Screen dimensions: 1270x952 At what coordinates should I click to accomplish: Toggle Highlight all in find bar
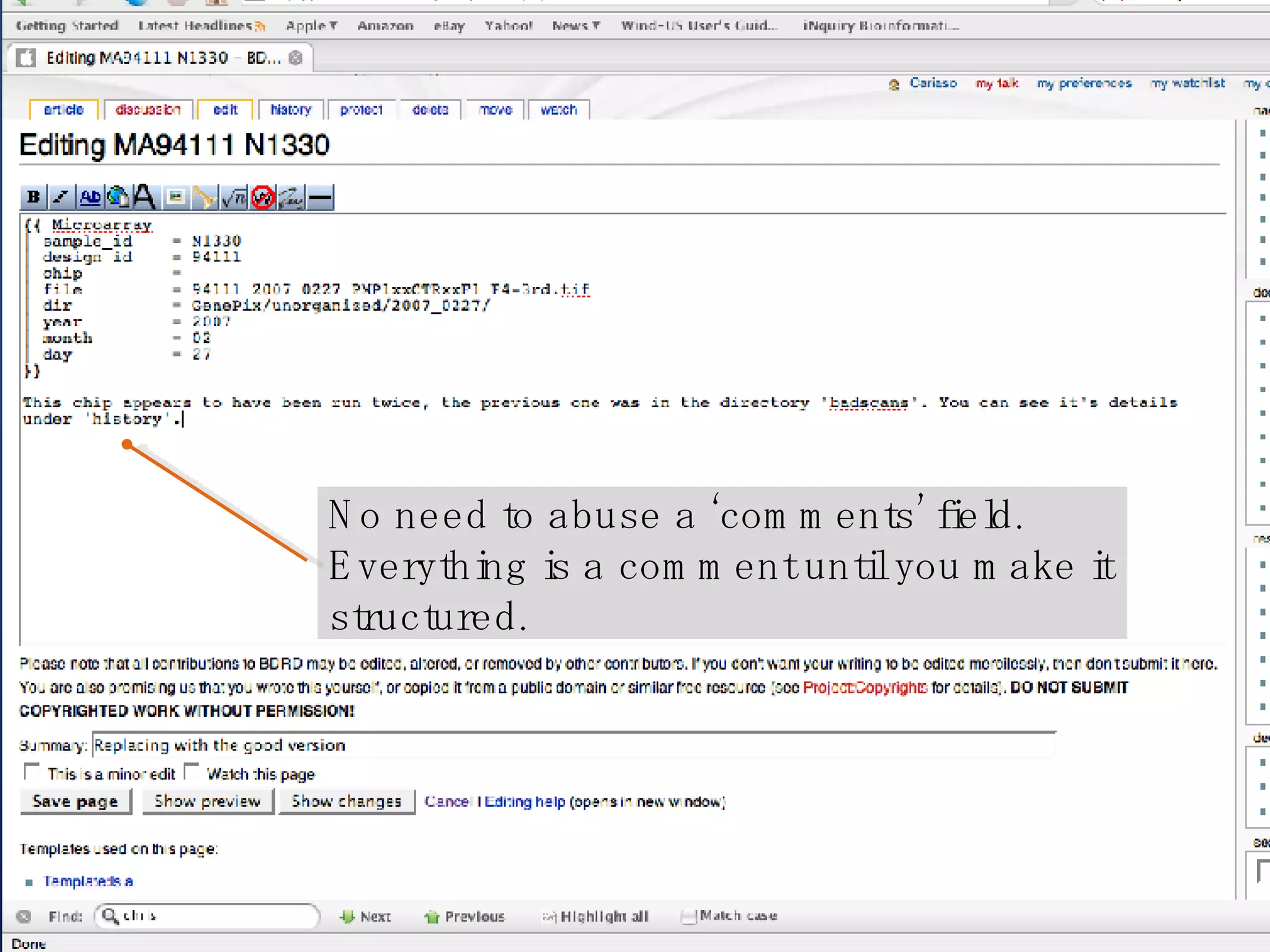pyautogui.click(x=595, y=916)
